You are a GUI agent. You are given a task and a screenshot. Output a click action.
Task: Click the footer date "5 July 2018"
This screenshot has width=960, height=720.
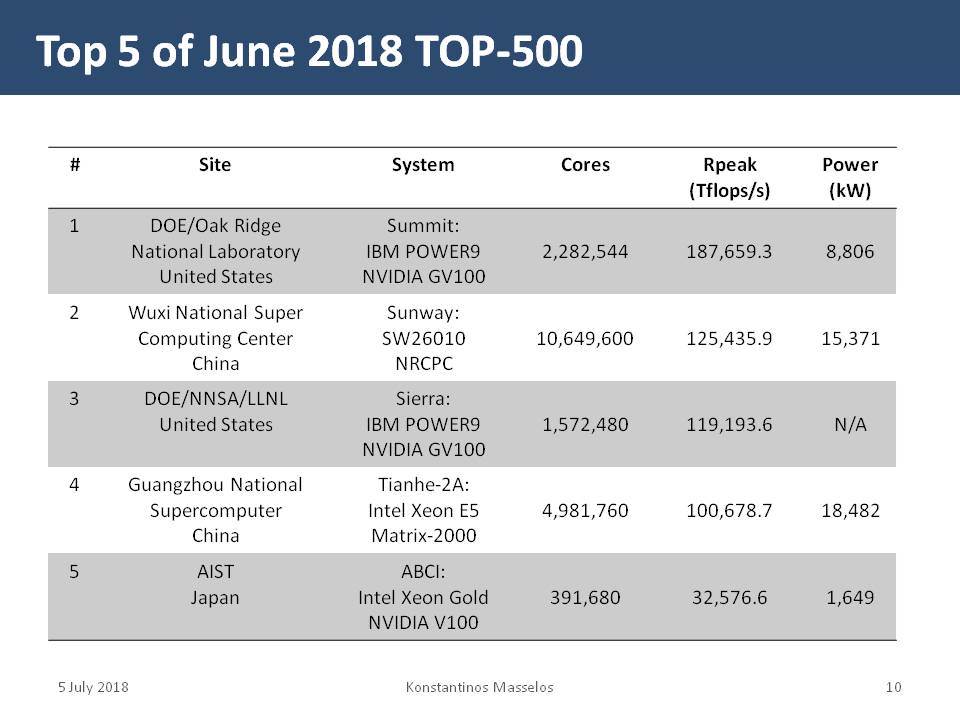(x=93, y=688)
